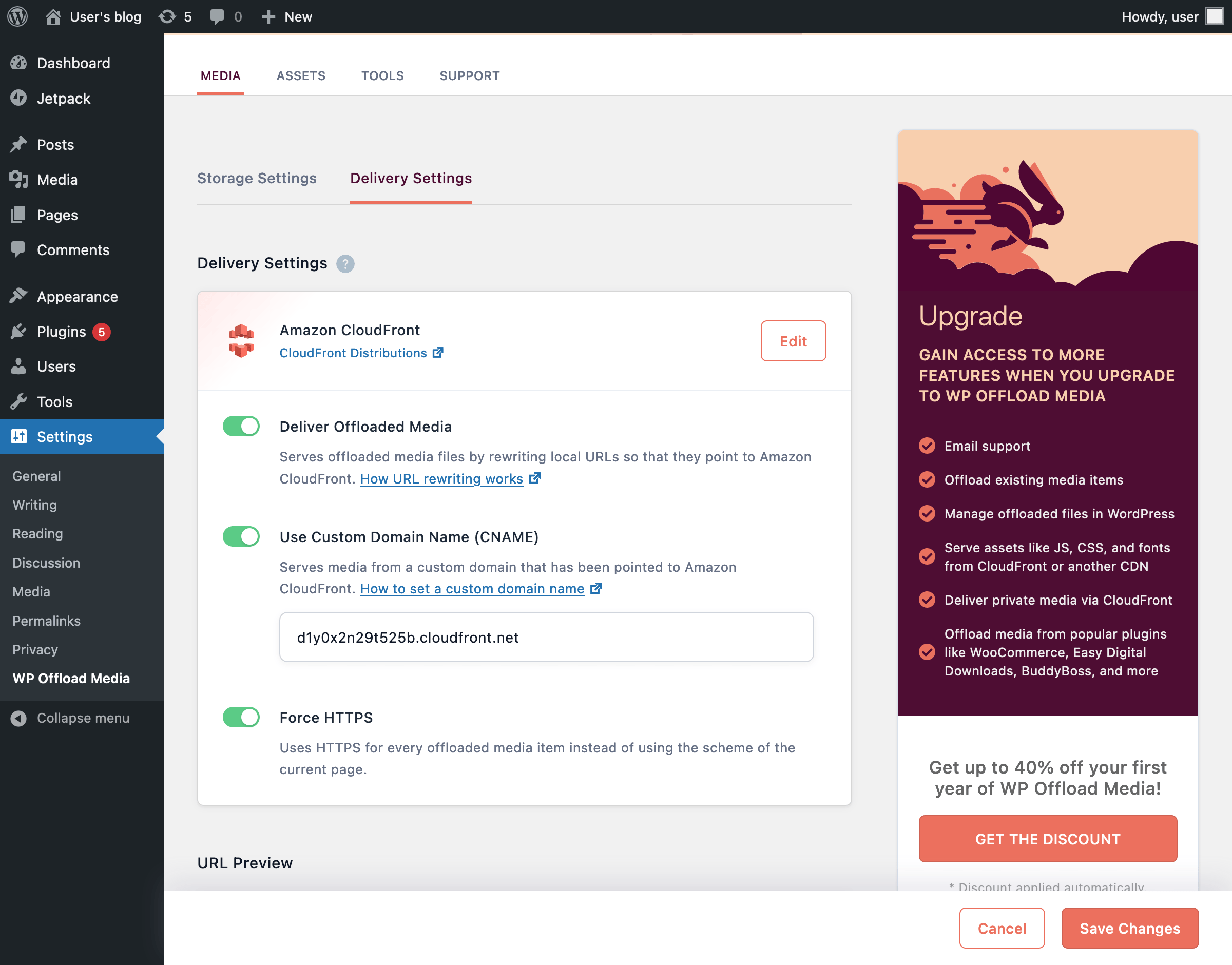Toggle Force HTTPS off
The image size is (1232, 965).
(241, 717)
